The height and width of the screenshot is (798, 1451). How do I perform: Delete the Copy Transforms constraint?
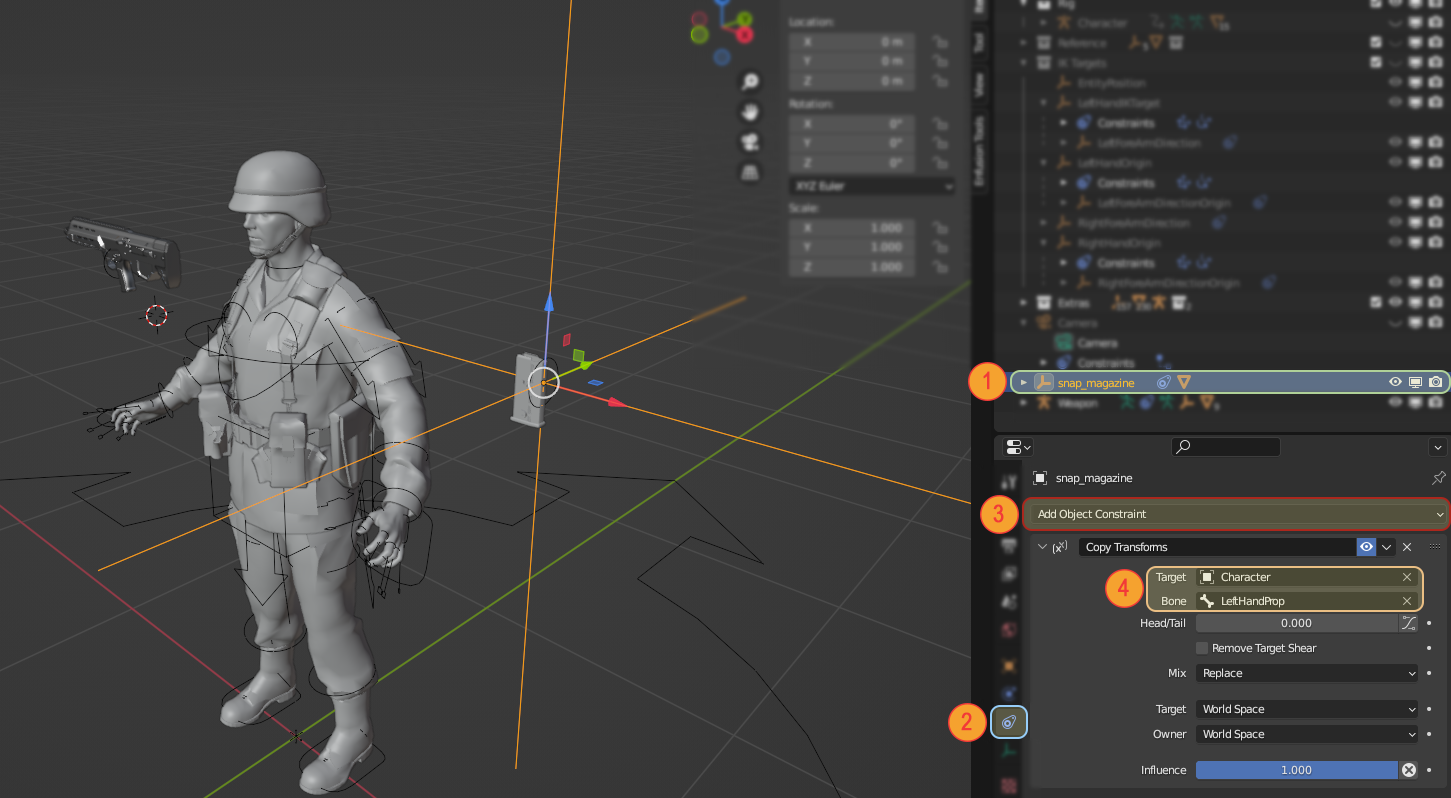tap(1407, 547)
